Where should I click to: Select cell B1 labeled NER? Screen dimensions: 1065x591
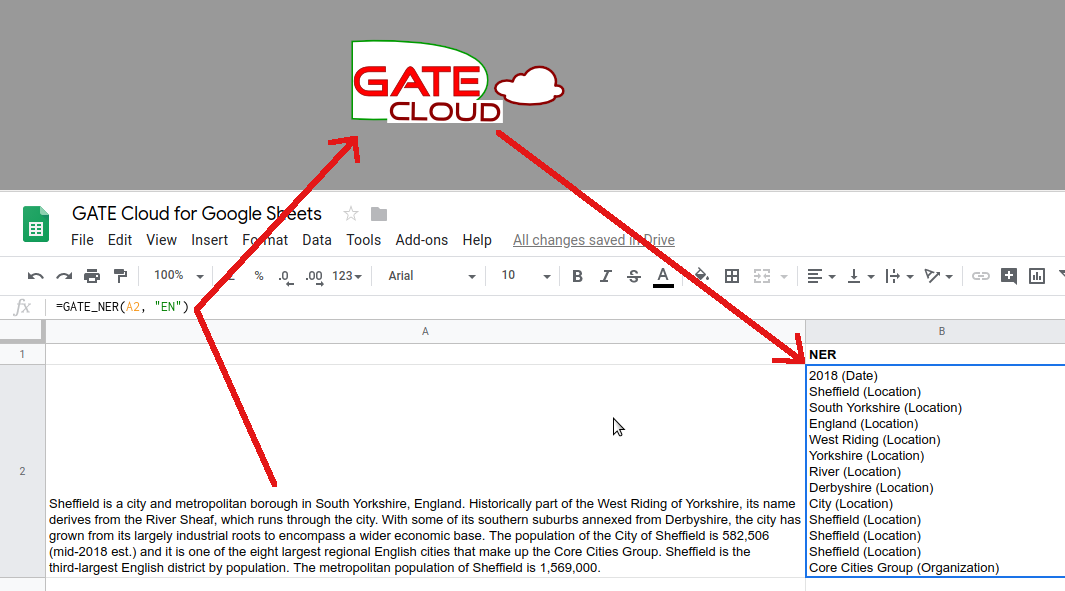tap(935, 355)
